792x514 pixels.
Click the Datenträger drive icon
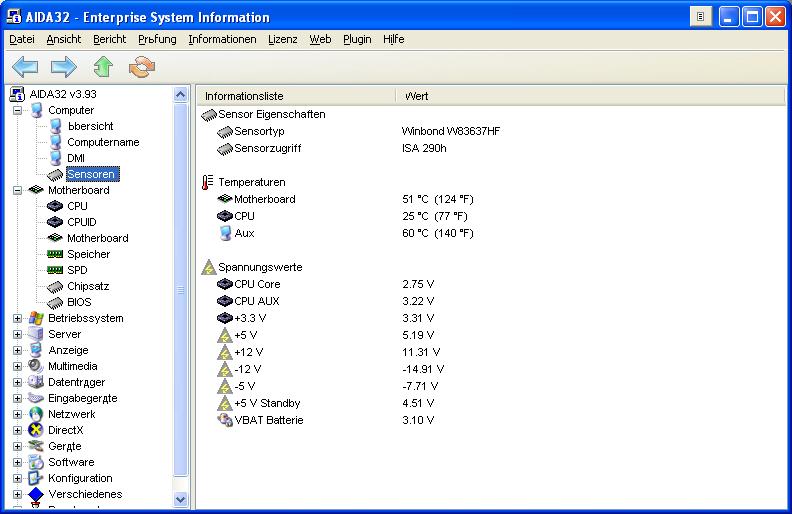click(36, 382)
